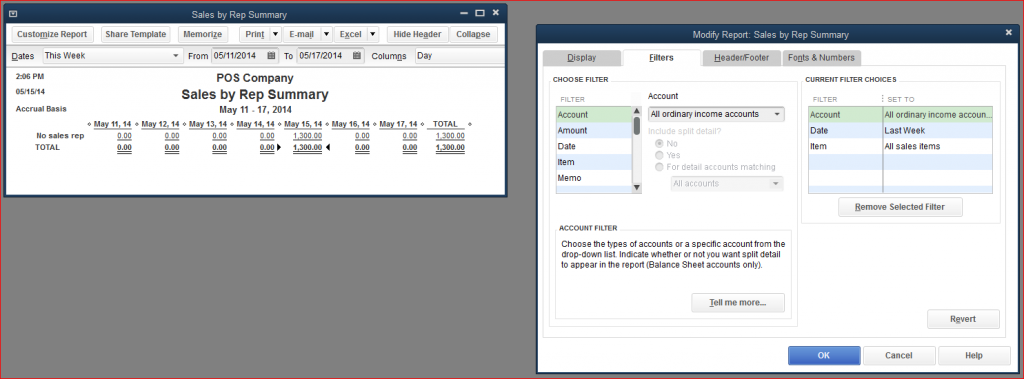The width and height of the screenshot is (1024, 379).
Task: Close the Sales by Rep Summary window
Action: point(496,13)
